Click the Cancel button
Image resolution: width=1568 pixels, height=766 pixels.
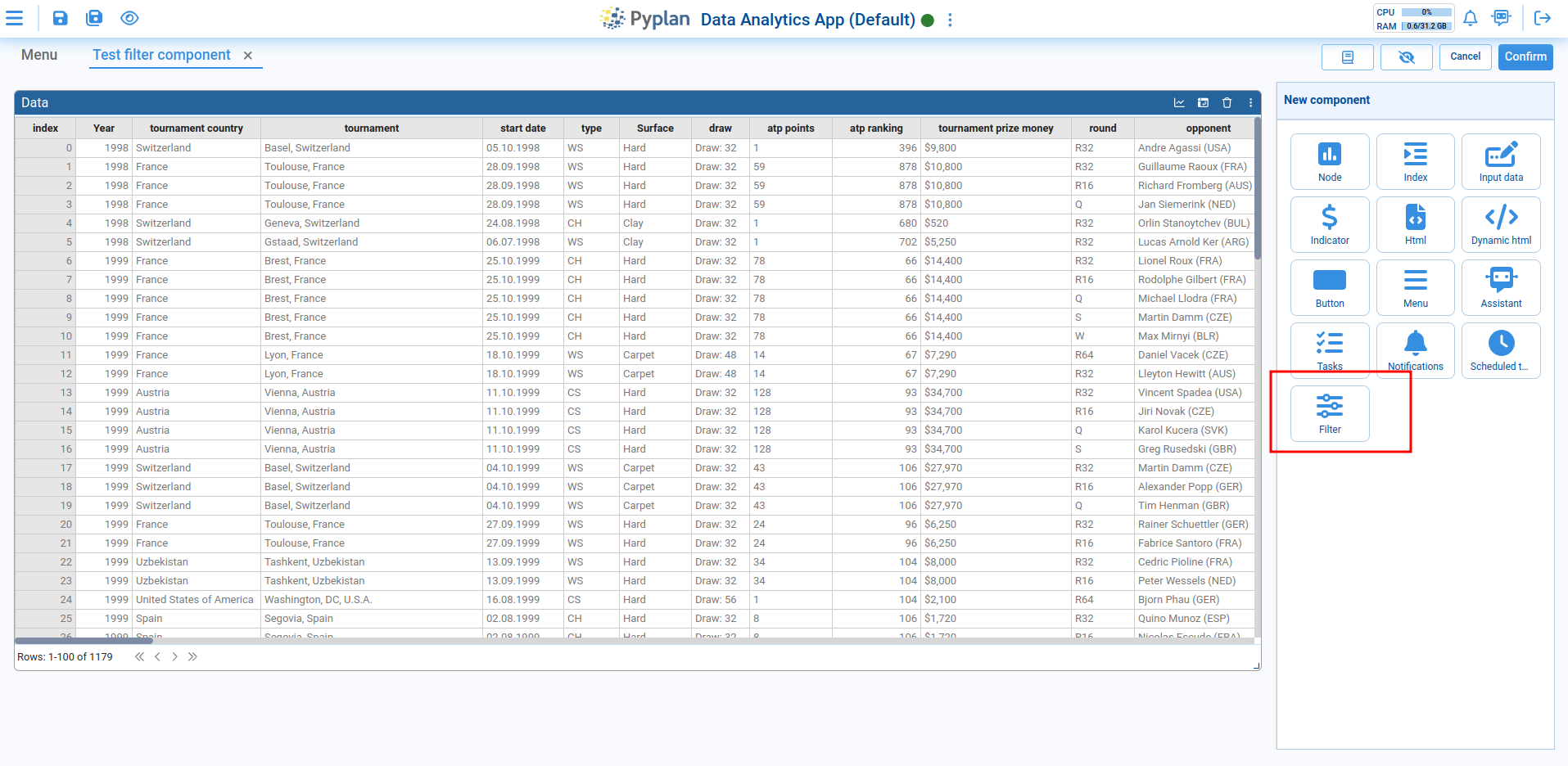[1465, 56]
